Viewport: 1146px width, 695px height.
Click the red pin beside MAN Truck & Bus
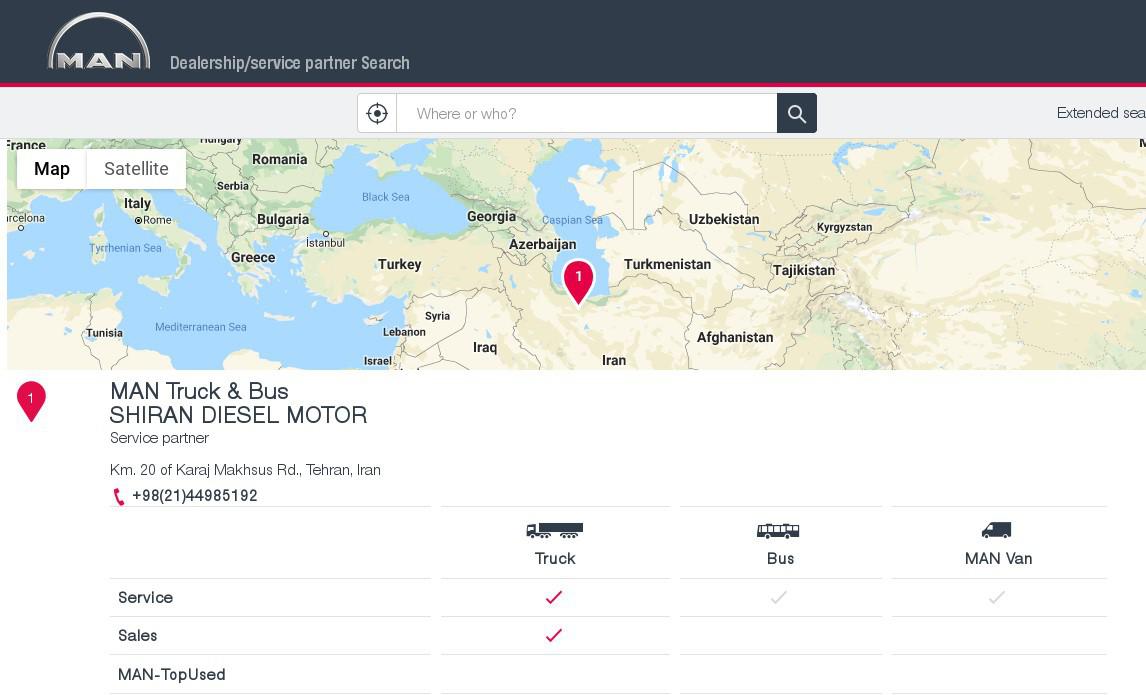click(31, 401)
